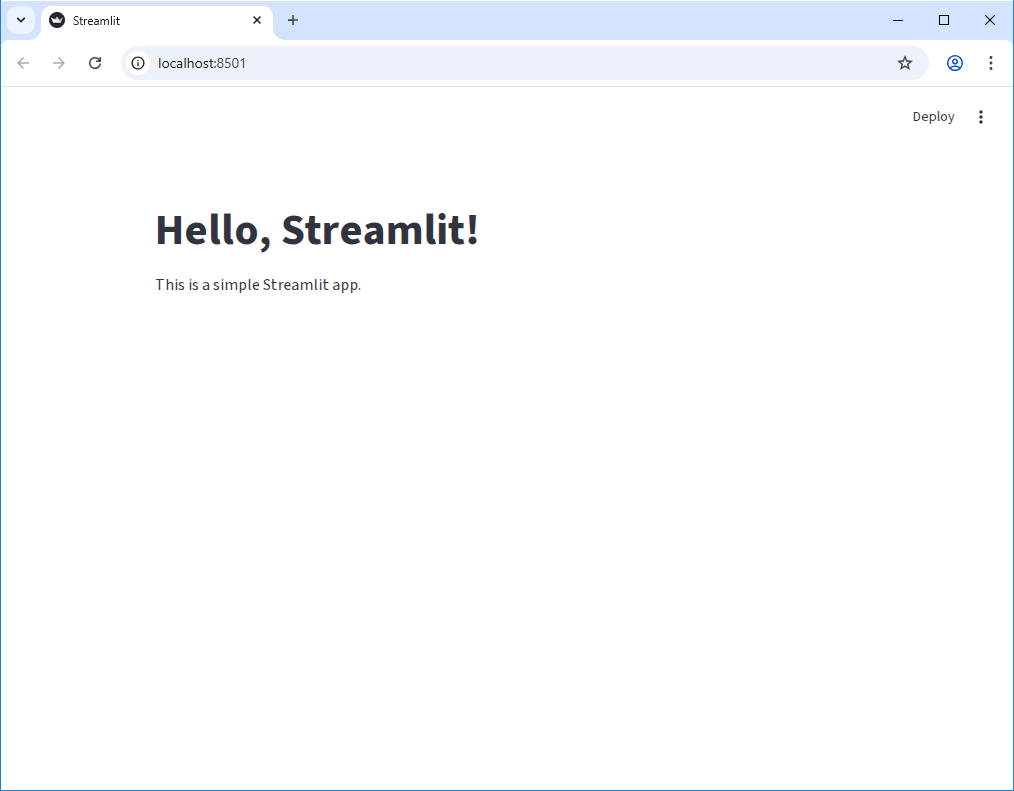Image resolution: width=1014 pixels, height=791 pixels.
Task: Click the Streamlit tab title text
Action: [x=95, y=20]
